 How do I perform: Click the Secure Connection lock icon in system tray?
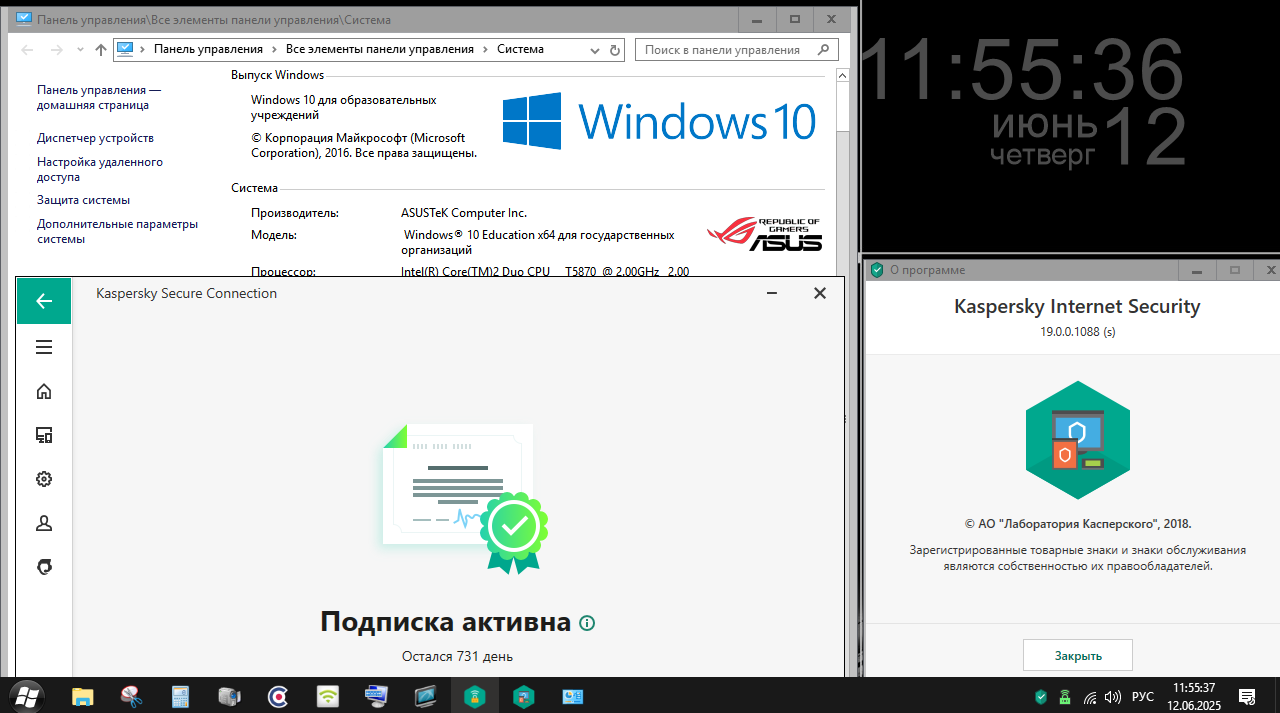[x=1065, y=696]
